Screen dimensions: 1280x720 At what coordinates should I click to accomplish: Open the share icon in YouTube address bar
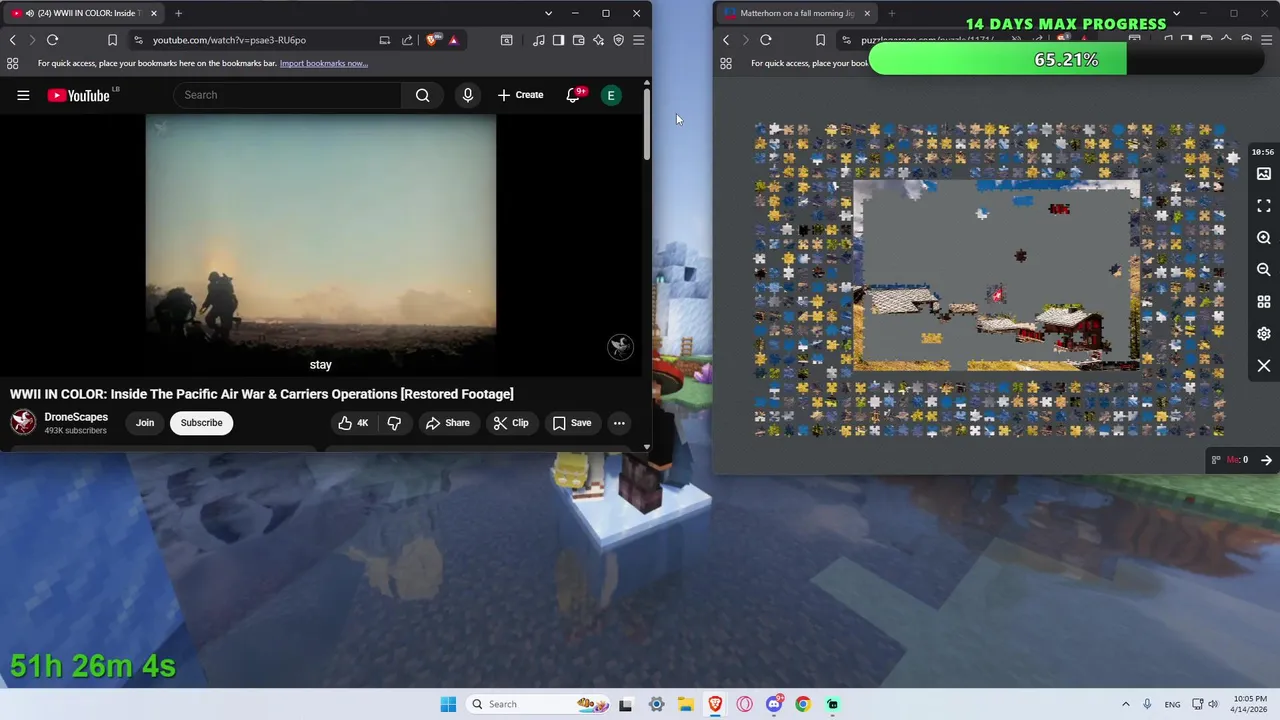(407, 40)
